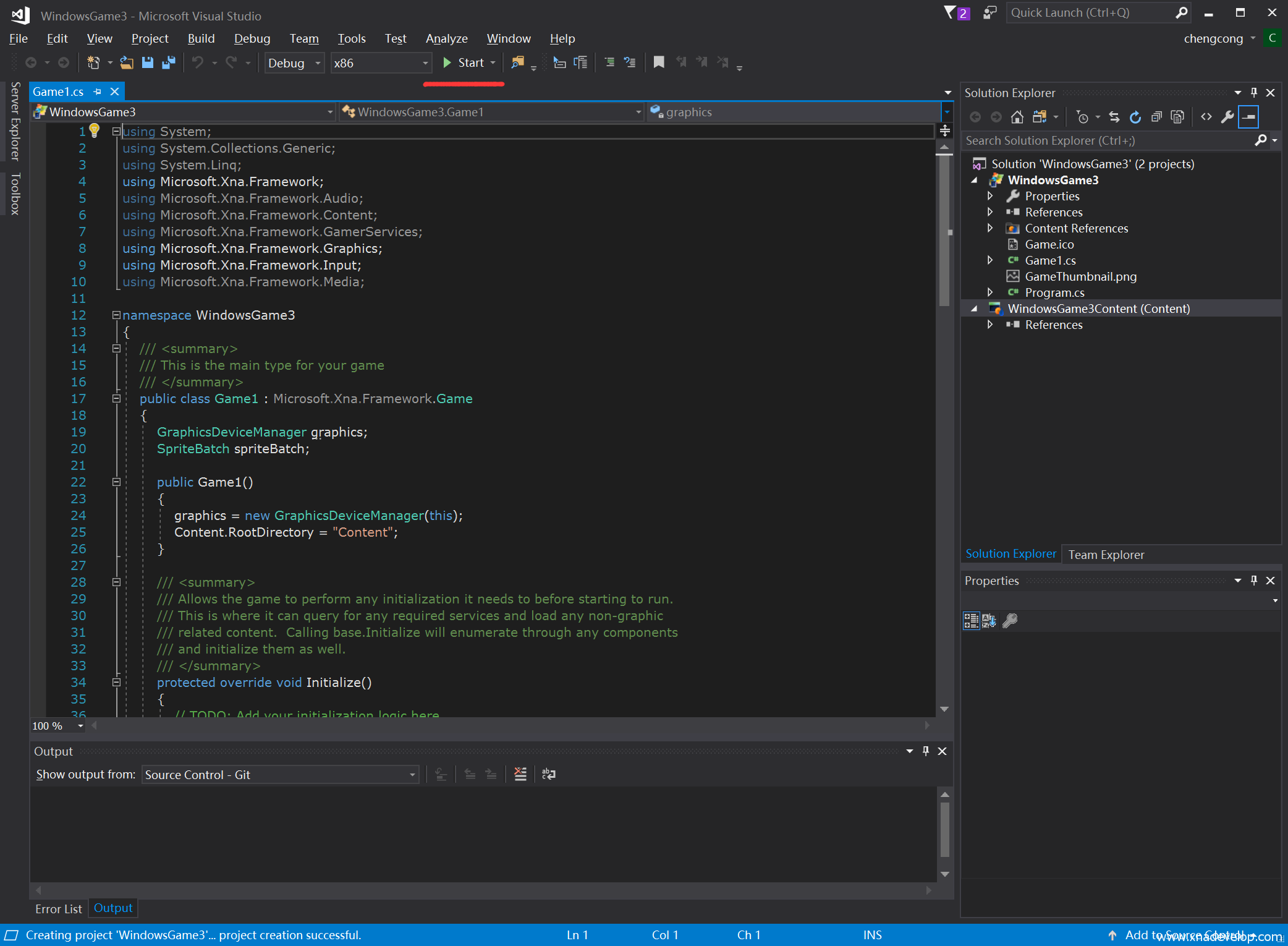The image size is (1288, 946).
Task: Expand the Game1.cs tree node
Action: [x=990, y=260]
